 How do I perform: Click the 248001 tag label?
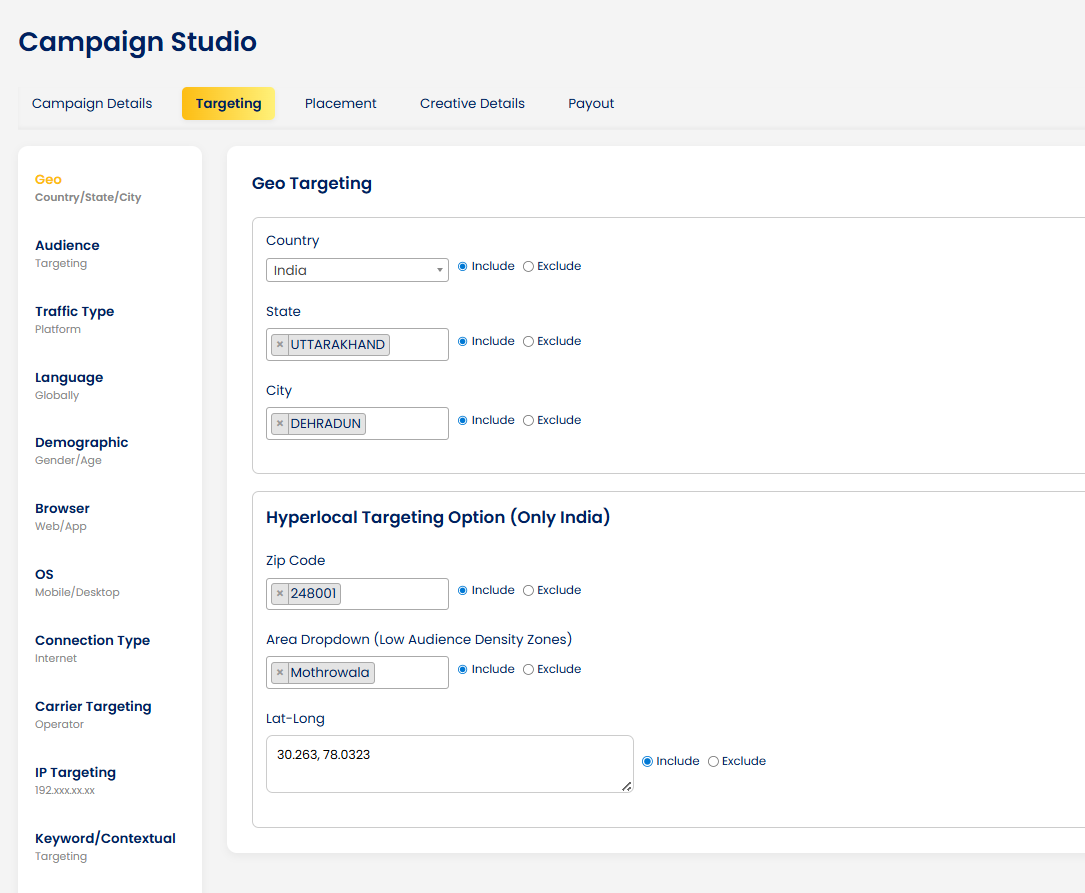point(313,593)
